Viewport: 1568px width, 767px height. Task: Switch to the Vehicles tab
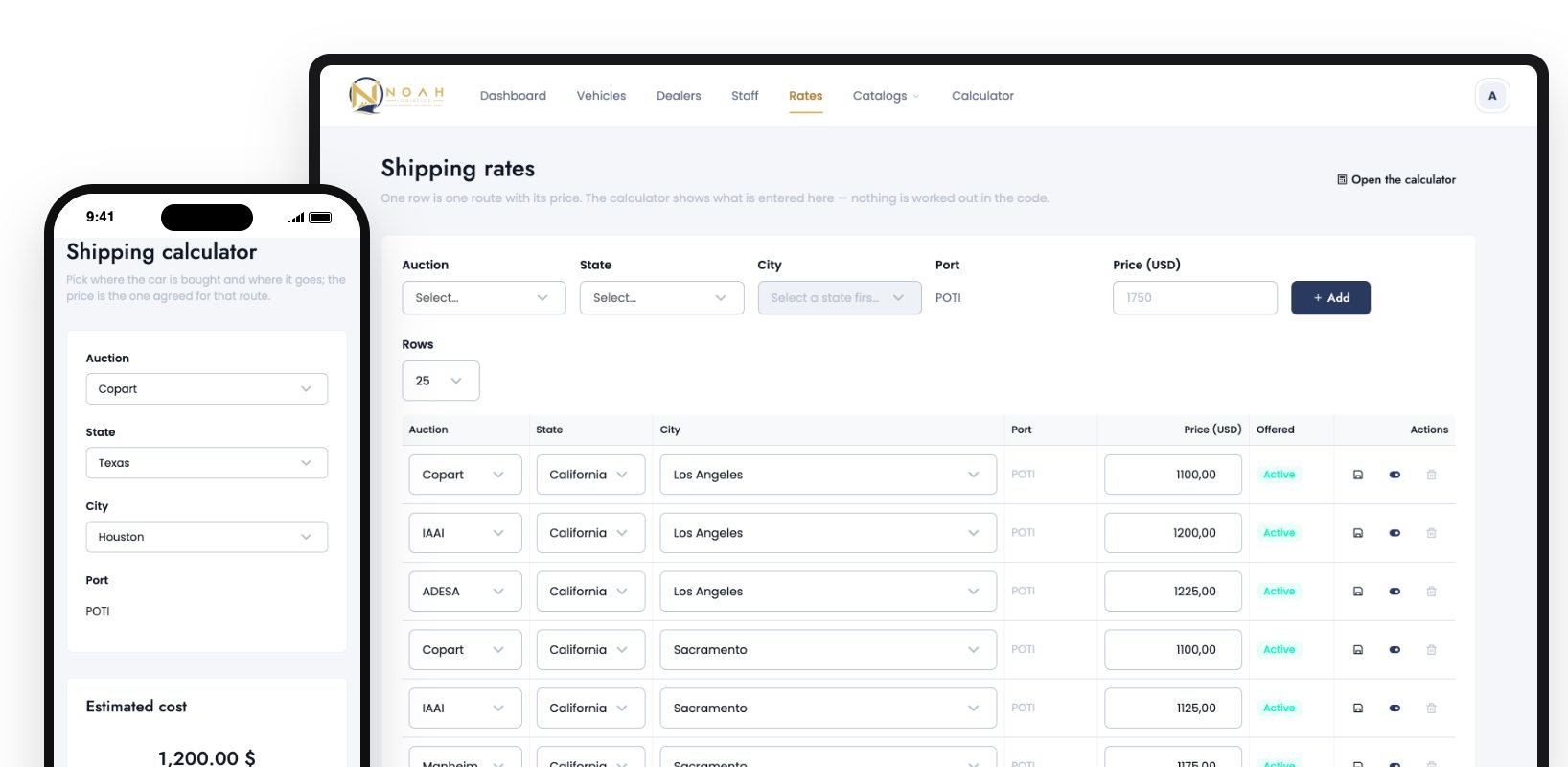[601, 96]
